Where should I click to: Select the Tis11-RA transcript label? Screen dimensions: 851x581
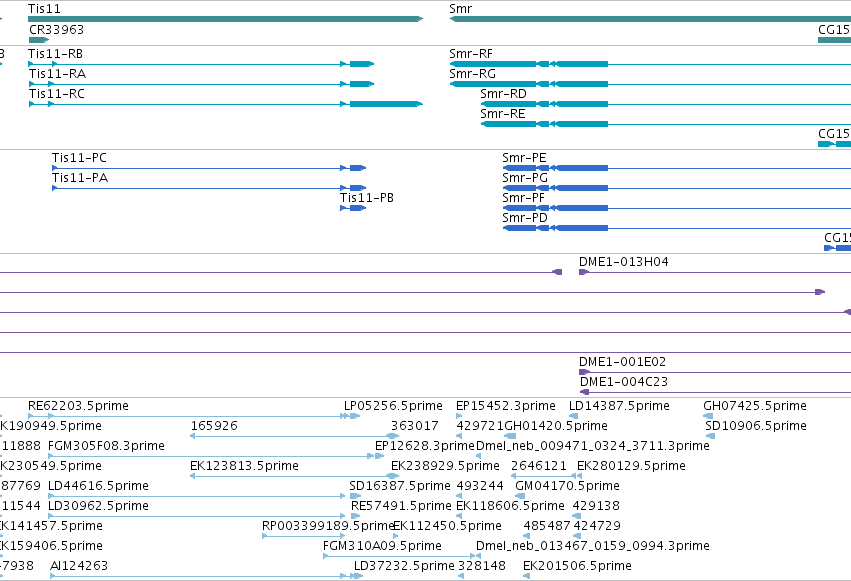(58, 74)
